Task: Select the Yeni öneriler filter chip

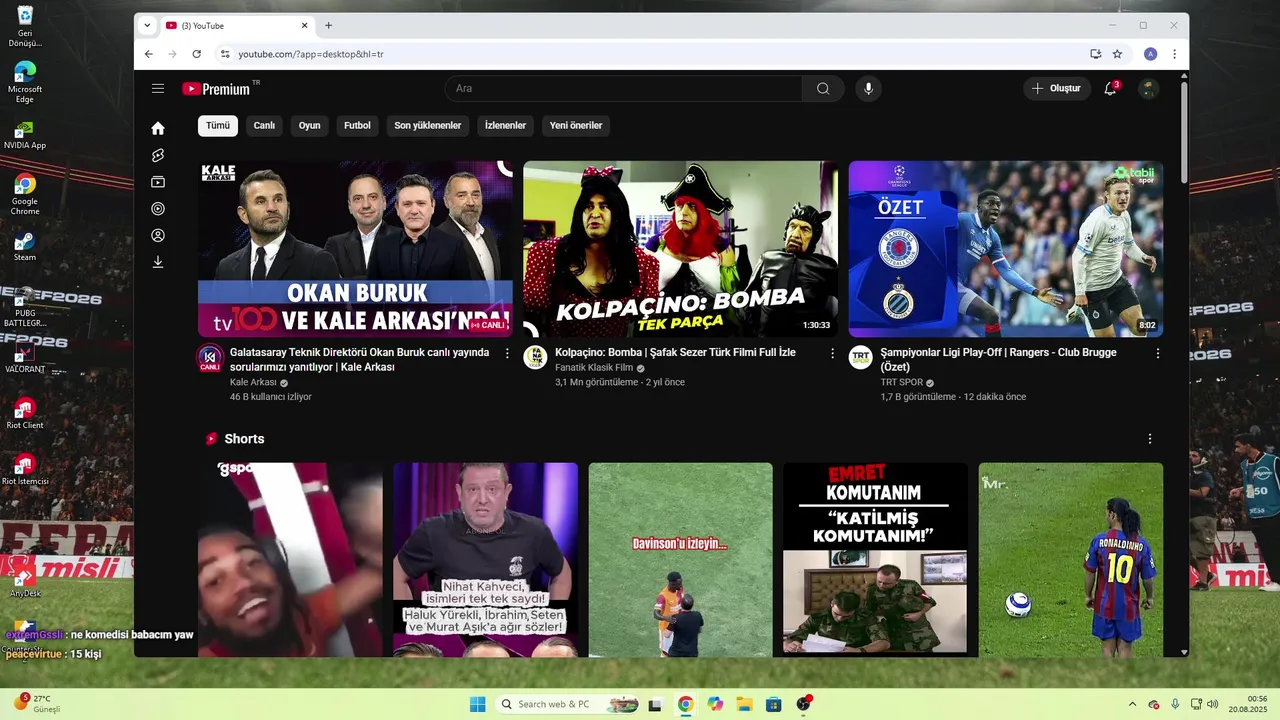Action: (576, 126)
